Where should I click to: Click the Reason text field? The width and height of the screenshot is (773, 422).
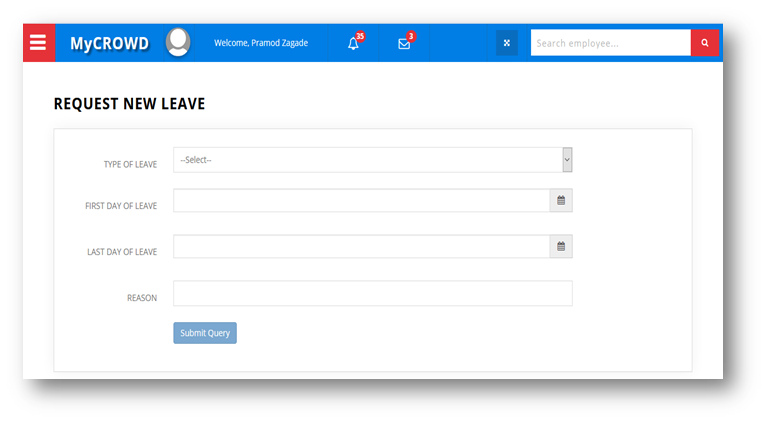click(x=372, y=293)
